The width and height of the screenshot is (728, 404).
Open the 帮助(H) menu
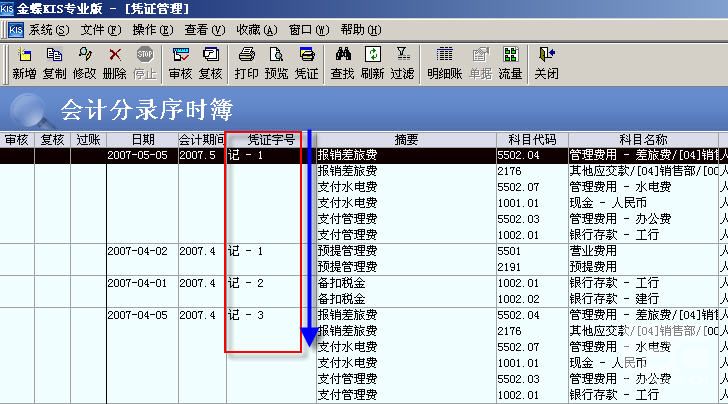point(360,30)
